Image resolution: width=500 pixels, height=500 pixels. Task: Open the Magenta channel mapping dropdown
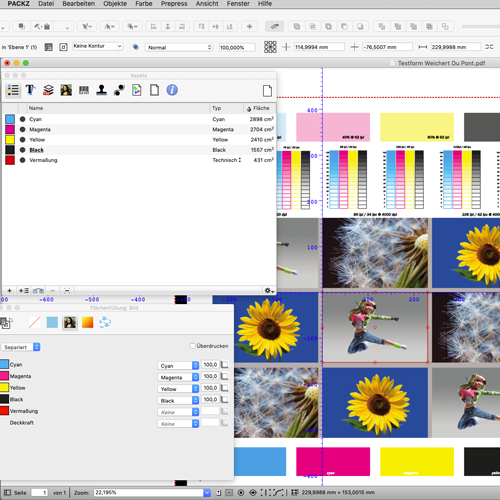(178, 377)
